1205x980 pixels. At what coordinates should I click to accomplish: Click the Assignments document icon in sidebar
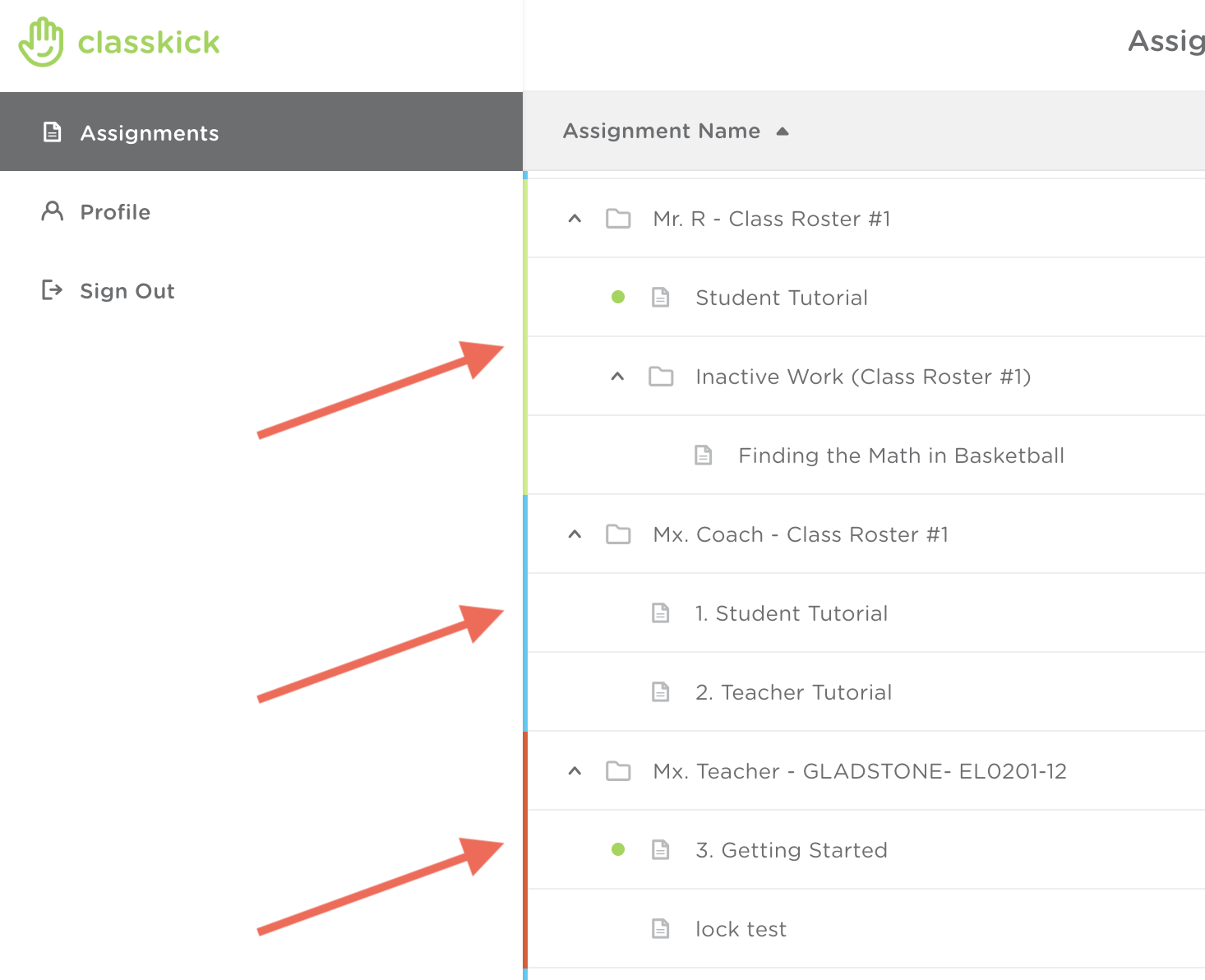53,132
